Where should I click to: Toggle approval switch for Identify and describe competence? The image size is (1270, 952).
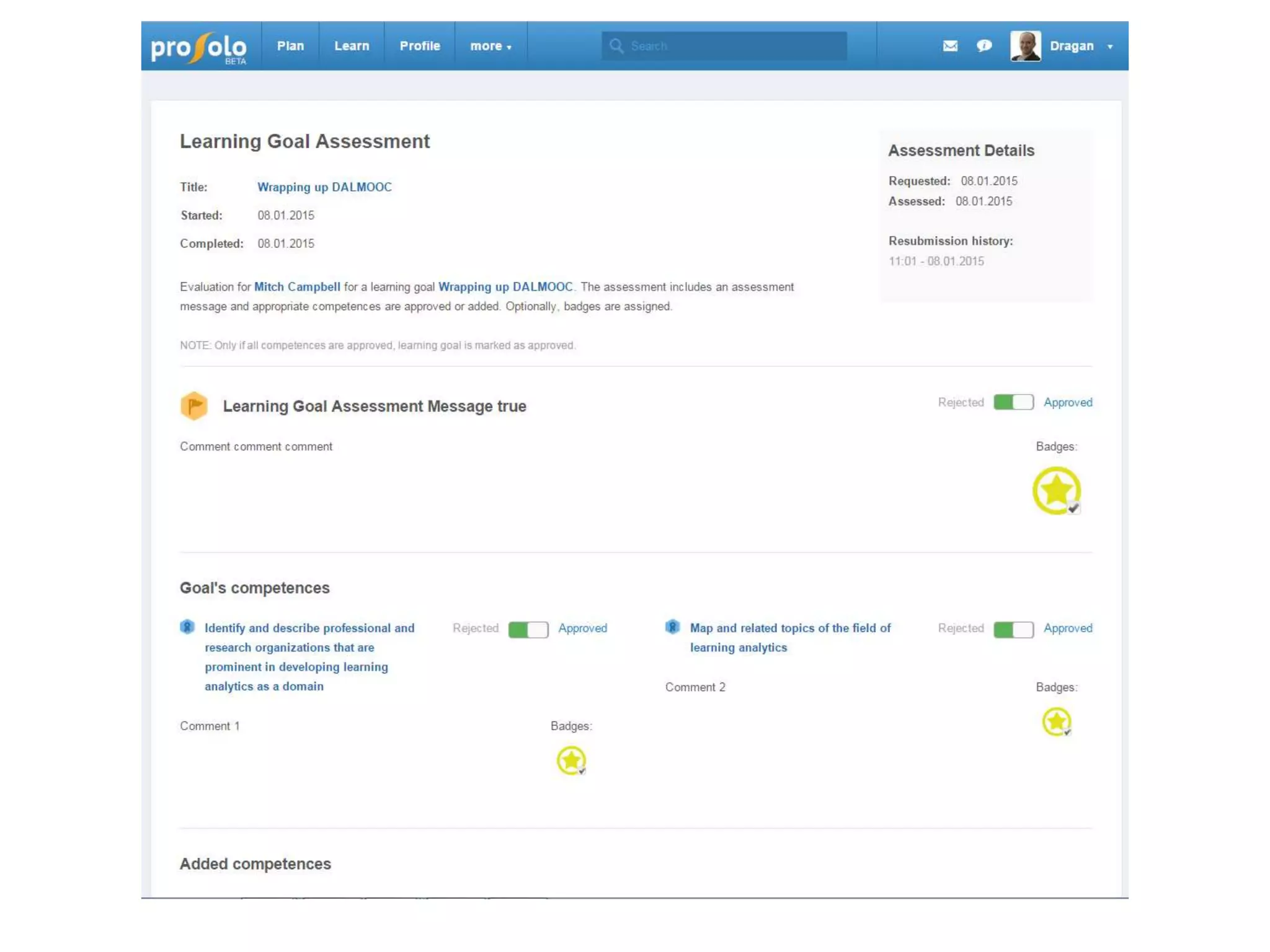528,629
